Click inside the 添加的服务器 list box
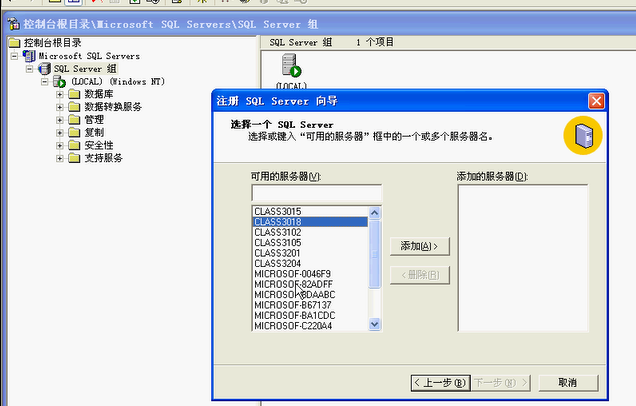Screen dimensions: 636x406 (x=523, y=258)
